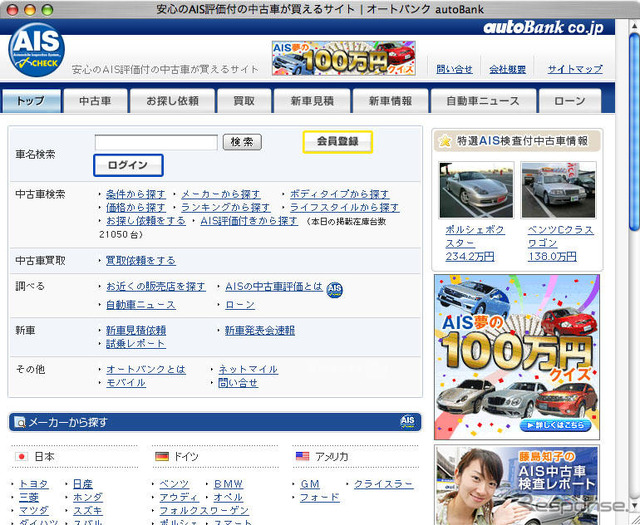
Task: Click GM maker link
Action: (x=310, y=484)
